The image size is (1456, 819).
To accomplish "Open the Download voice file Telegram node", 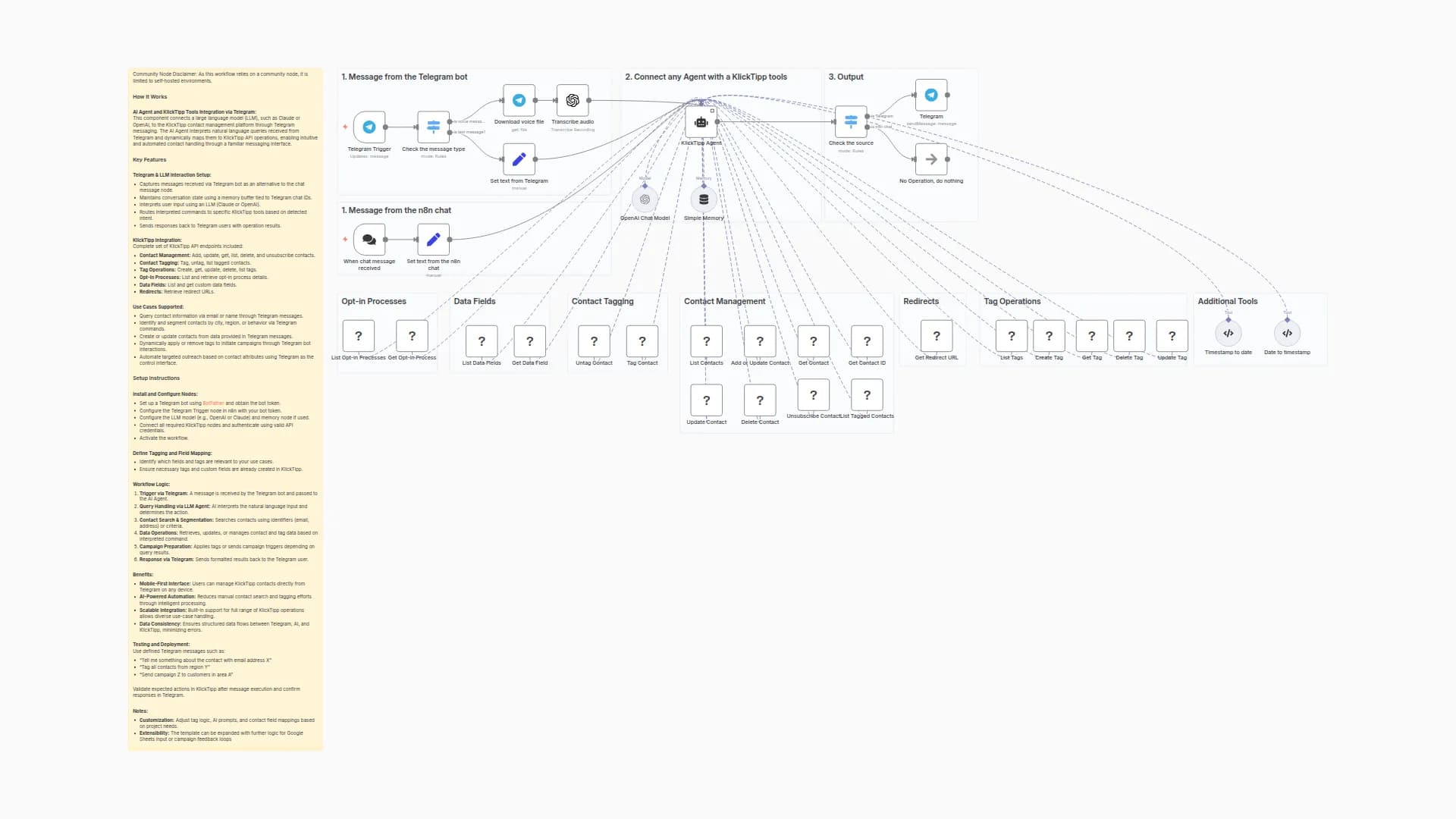I will point(519,100).
